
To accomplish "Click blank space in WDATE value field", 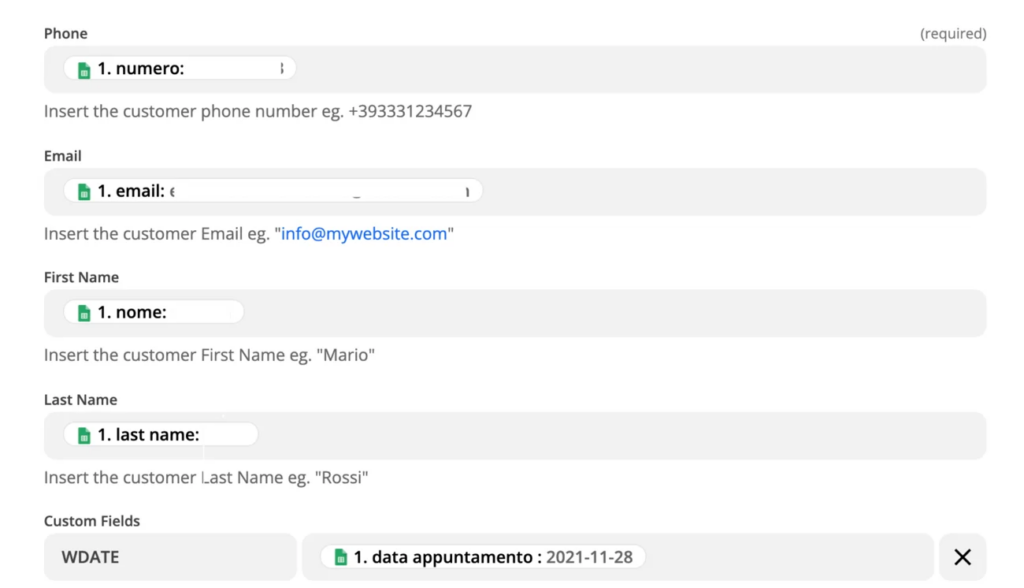I will pyautogui.click(x=790, y=557).
